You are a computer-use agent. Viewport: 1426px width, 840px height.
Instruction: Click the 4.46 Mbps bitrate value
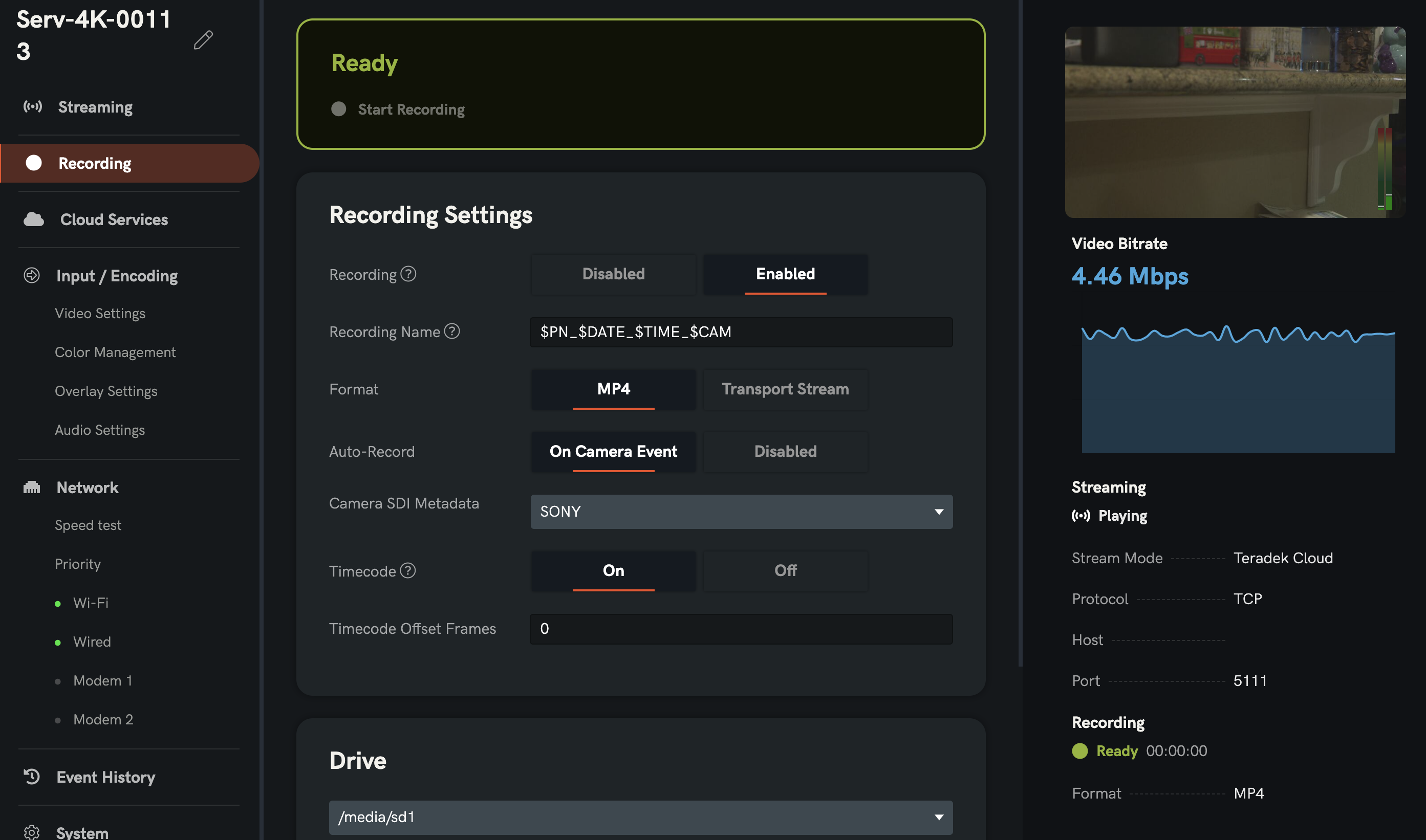tap(1130, 276)
